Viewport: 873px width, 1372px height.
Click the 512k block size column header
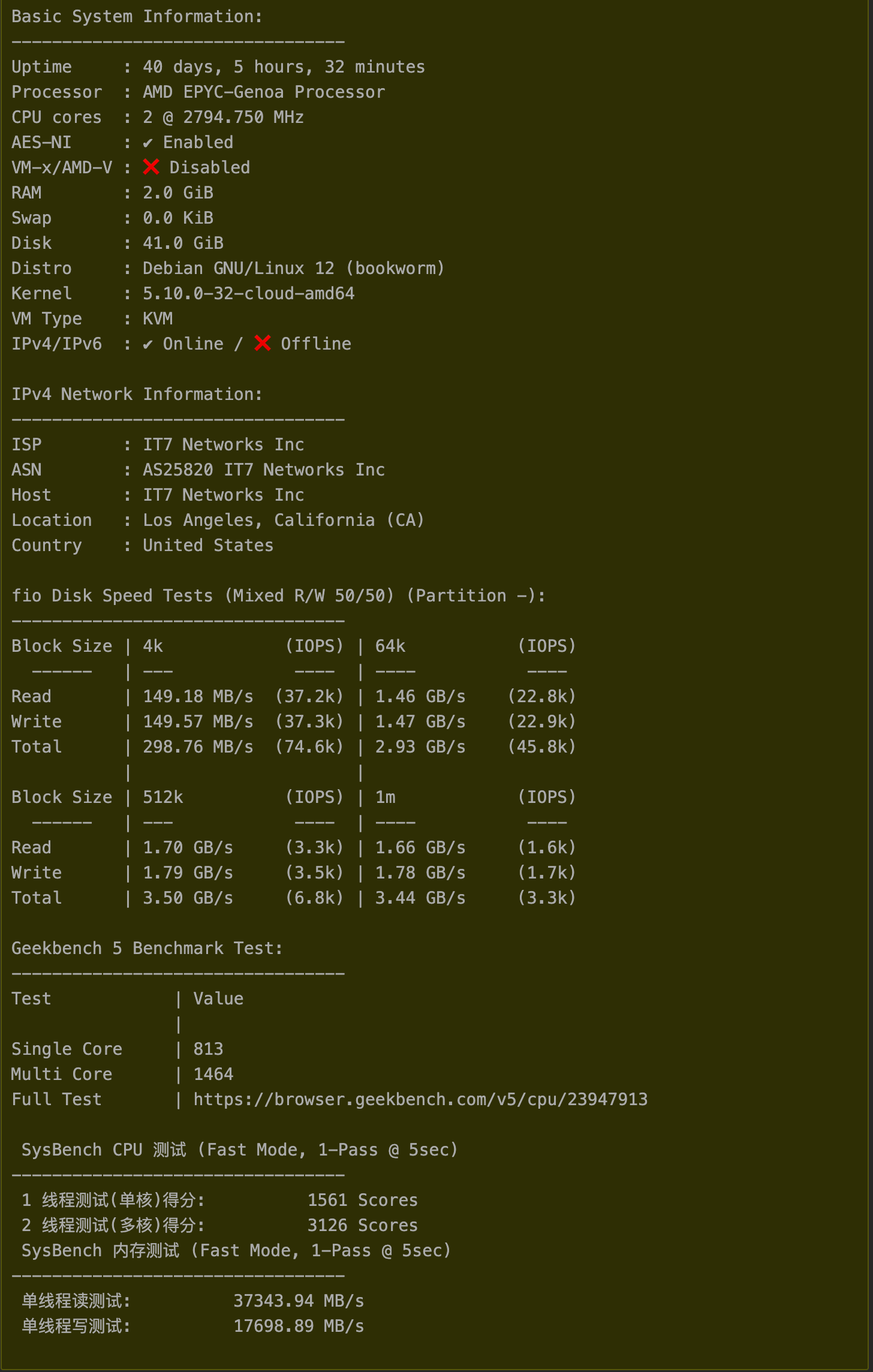(162, 798)
